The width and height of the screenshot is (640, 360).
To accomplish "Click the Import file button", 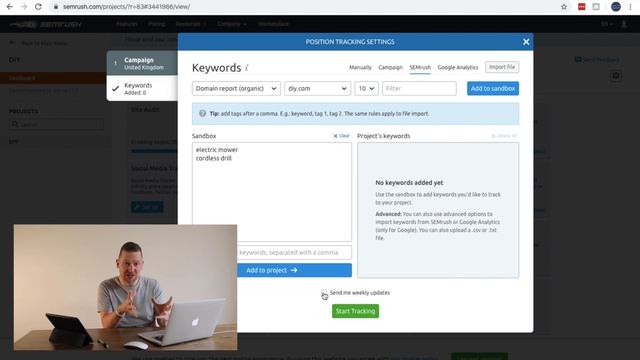I will (502, 67).
